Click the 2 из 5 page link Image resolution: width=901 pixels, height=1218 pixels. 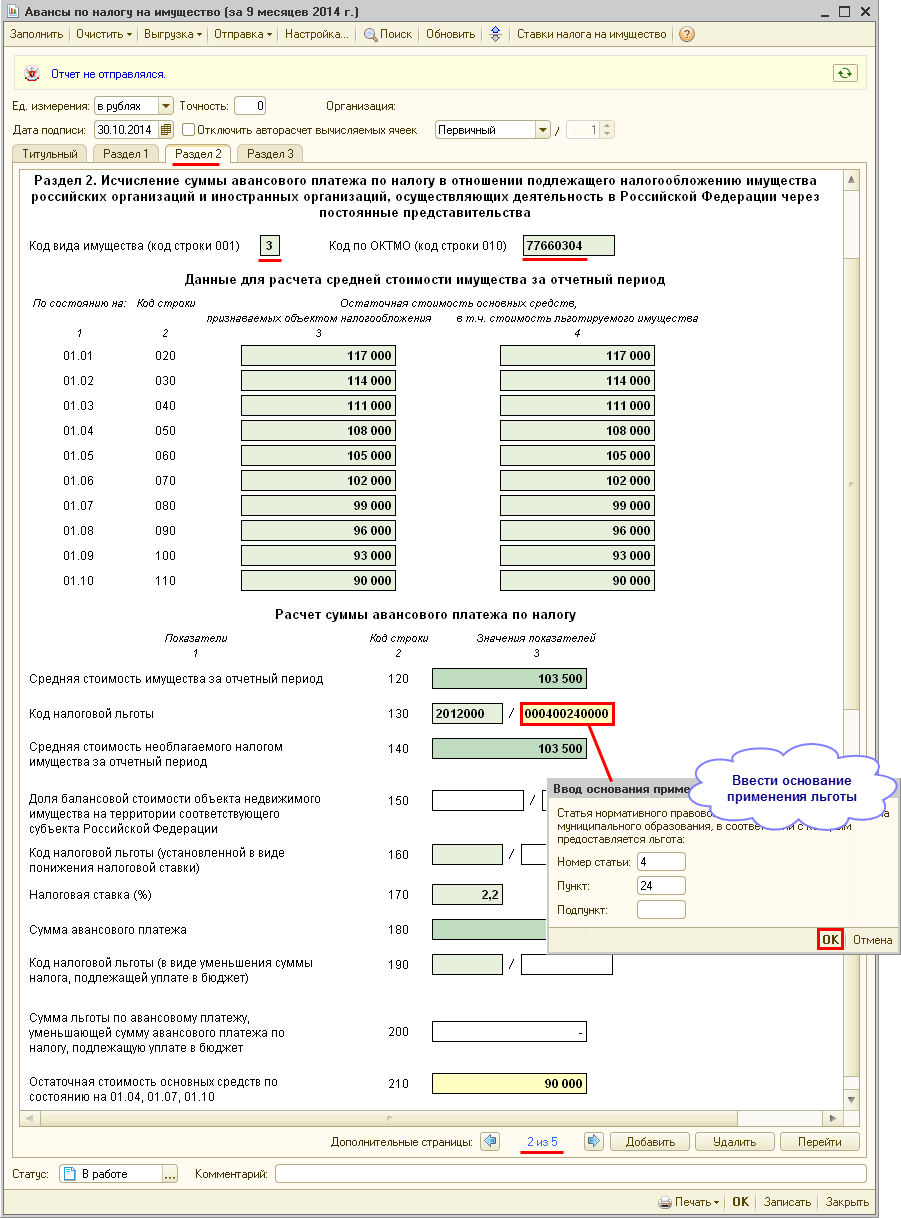click(x=542, y=1141)
